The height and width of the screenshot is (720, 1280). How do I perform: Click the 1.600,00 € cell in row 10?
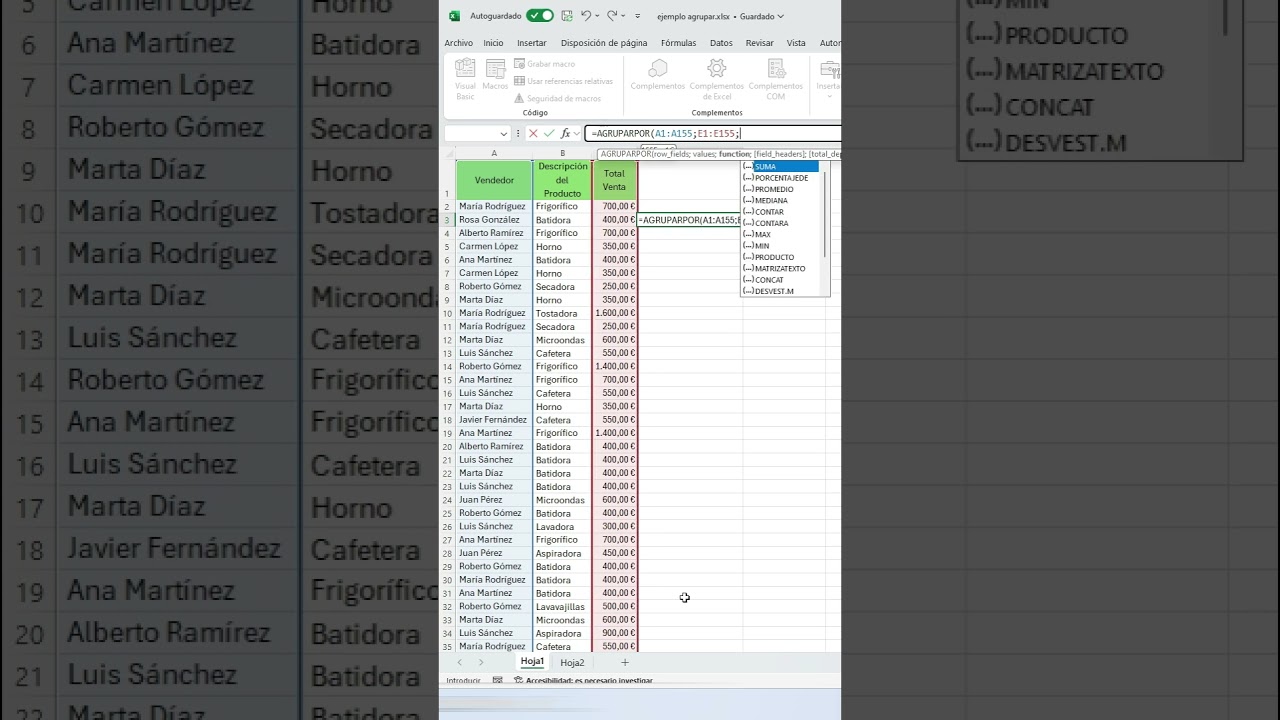(614, 313)
